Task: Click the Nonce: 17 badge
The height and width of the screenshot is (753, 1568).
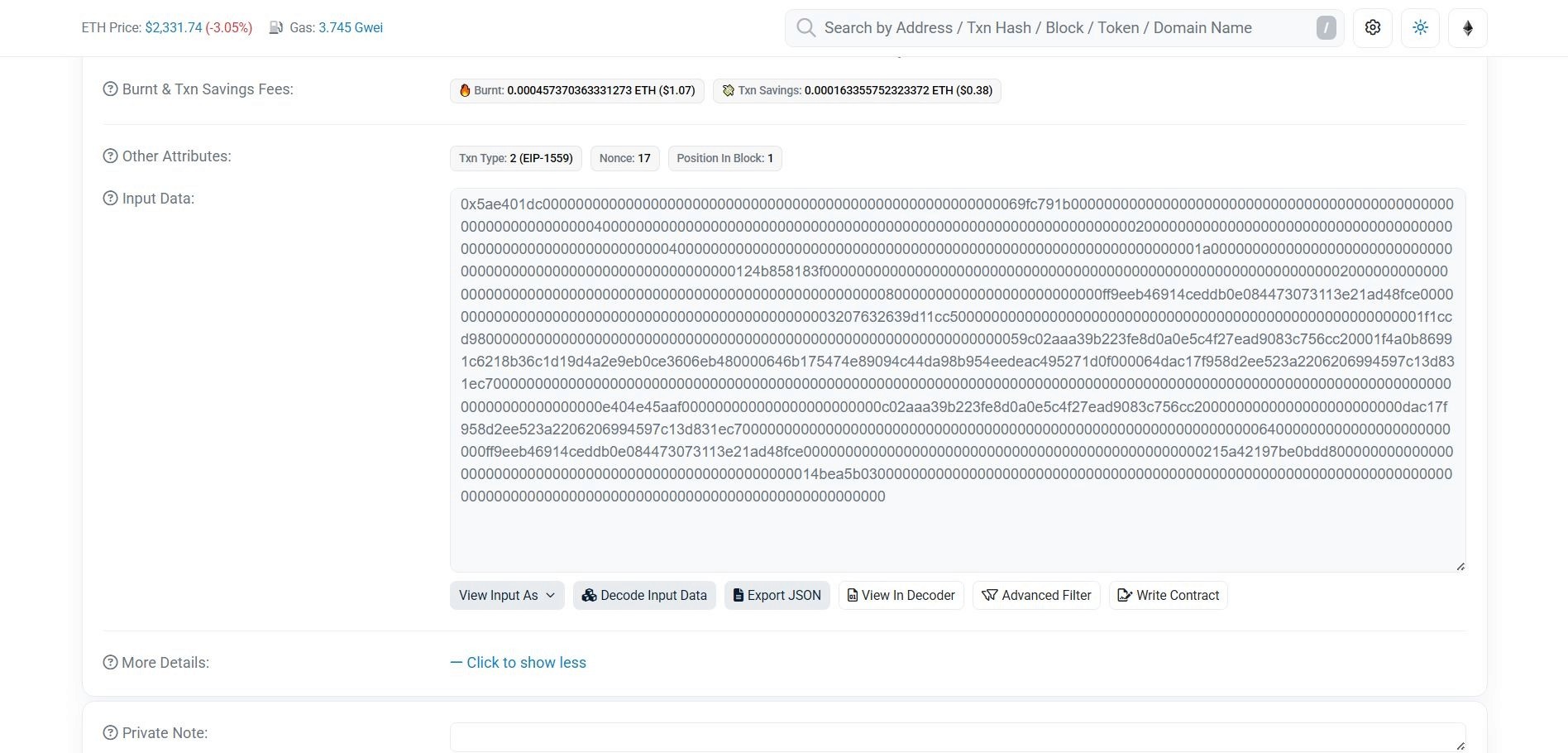Action: (624, 158)
